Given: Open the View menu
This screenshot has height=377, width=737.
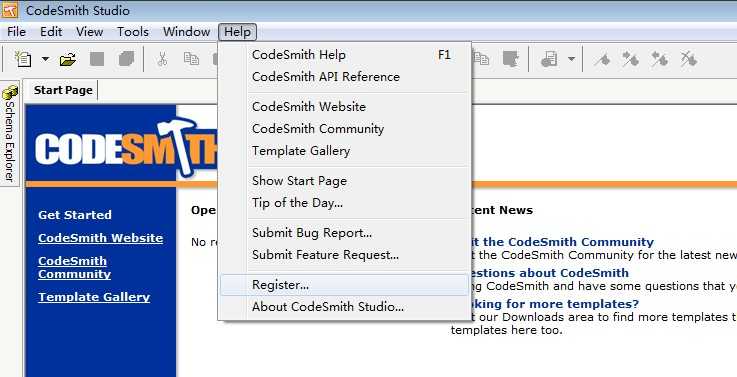Looking at the screenshot, I should [x=89, y=32].
